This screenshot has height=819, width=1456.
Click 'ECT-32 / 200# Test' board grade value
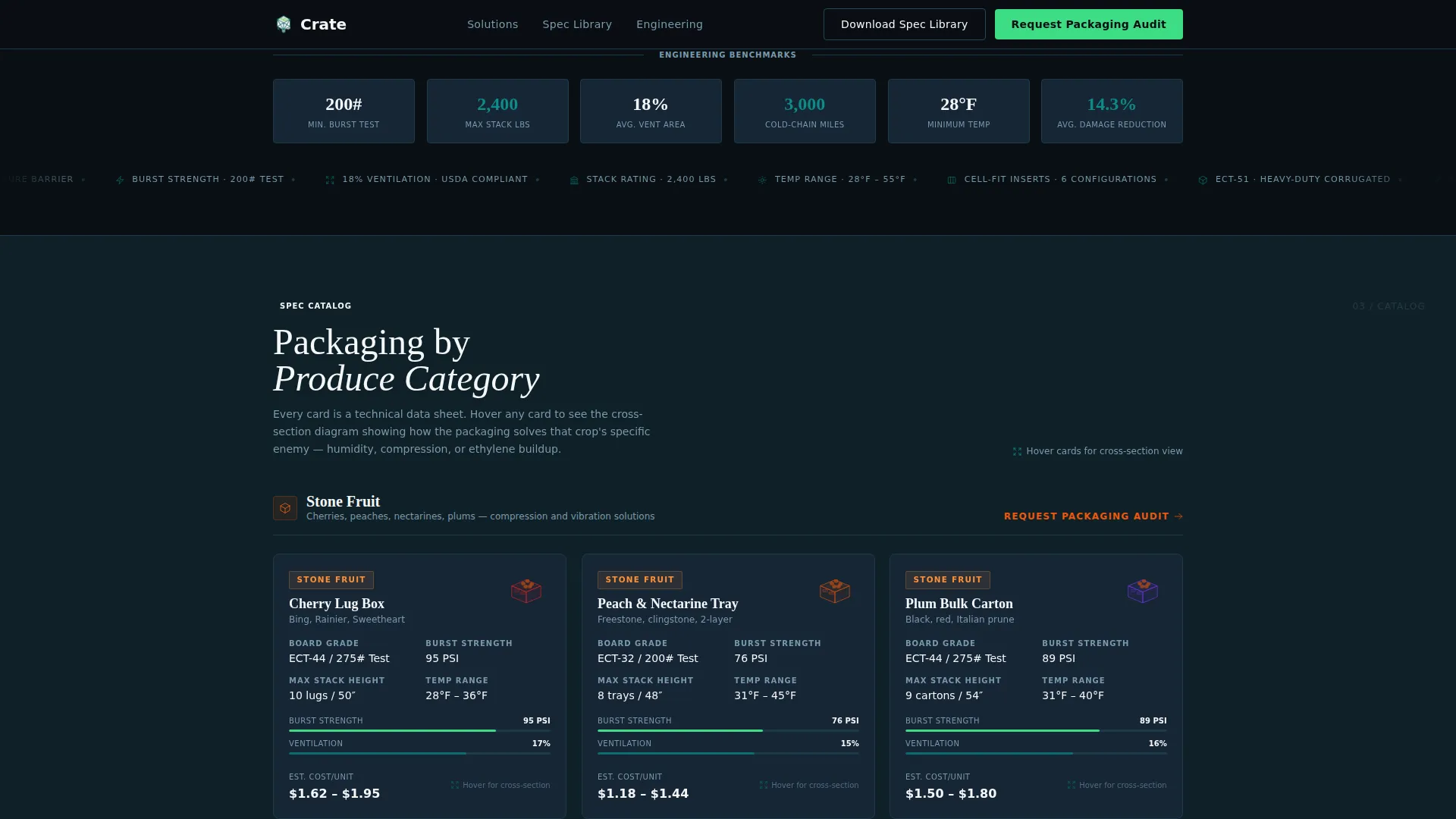pyautogui.click(x=648, y=659)
